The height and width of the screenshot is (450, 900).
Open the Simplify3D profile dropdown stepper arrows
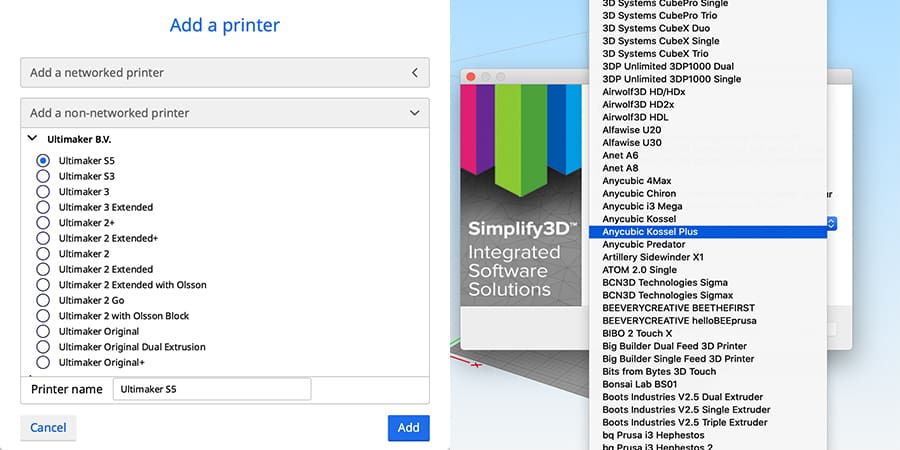[x=832, y=223]
